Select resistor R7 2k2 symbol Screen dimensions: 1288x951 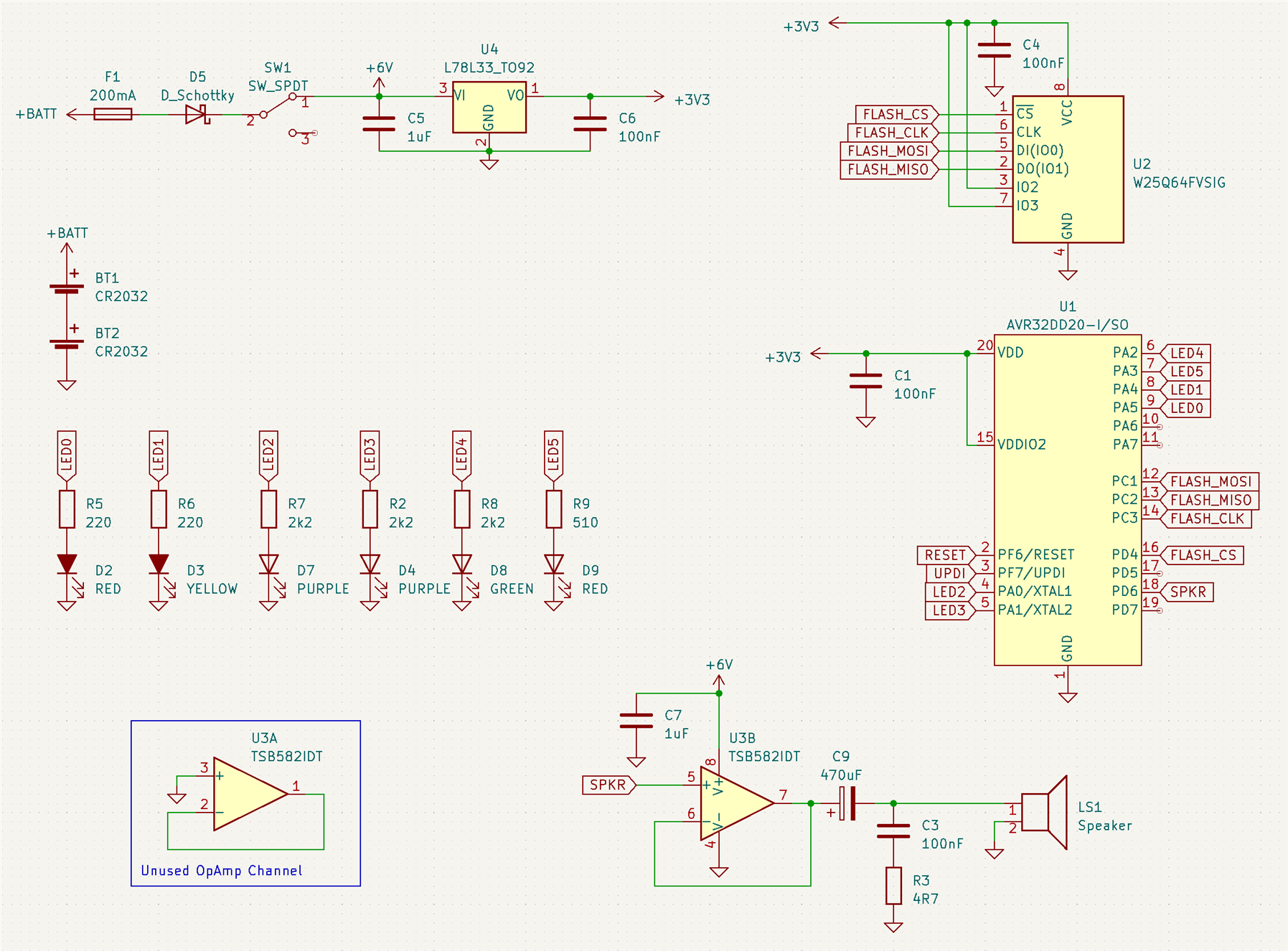(269, 509)
